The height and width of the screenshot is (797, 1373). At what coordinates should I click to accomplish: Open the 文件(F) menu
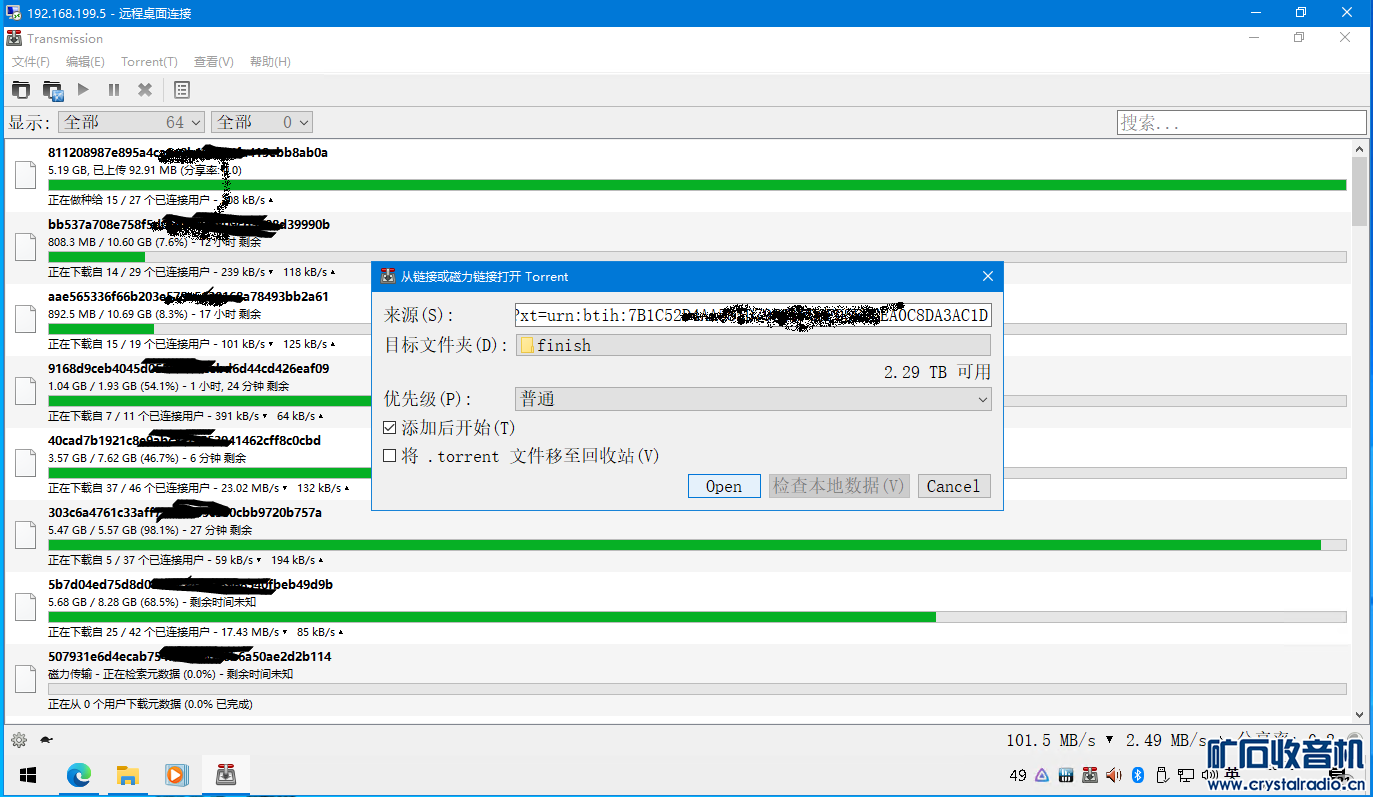coord(31,62)
